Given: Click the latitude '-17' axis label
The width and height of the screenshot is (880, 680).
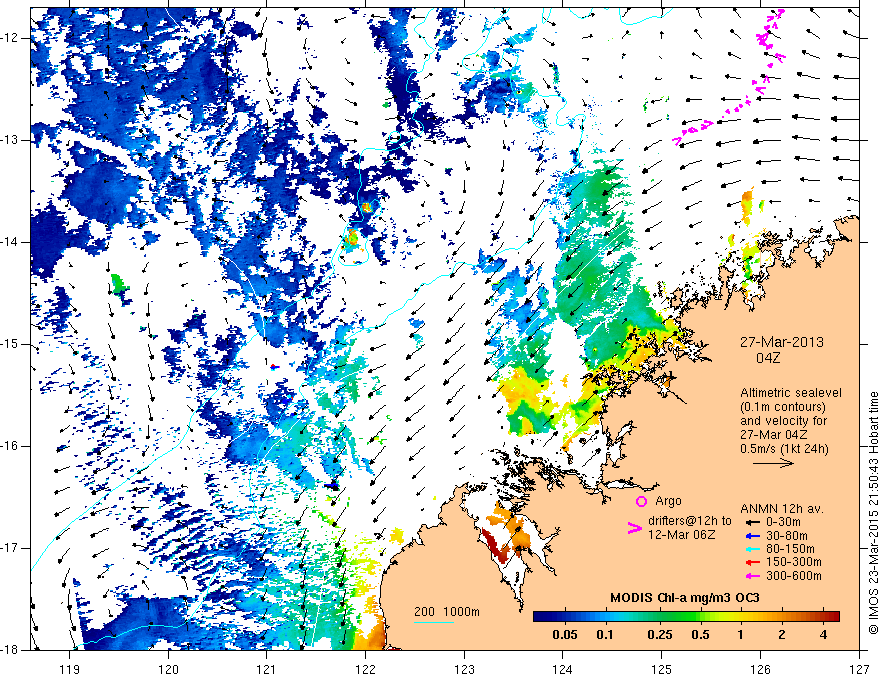Looking at the screenshot, I should tap(9, 548).
